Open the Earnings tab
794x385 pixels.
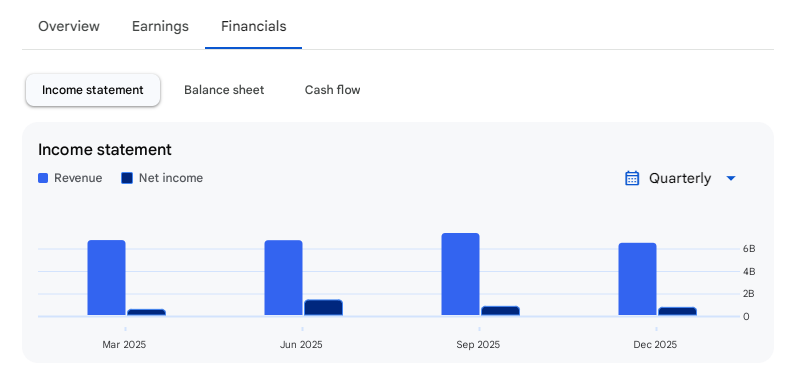160,26
